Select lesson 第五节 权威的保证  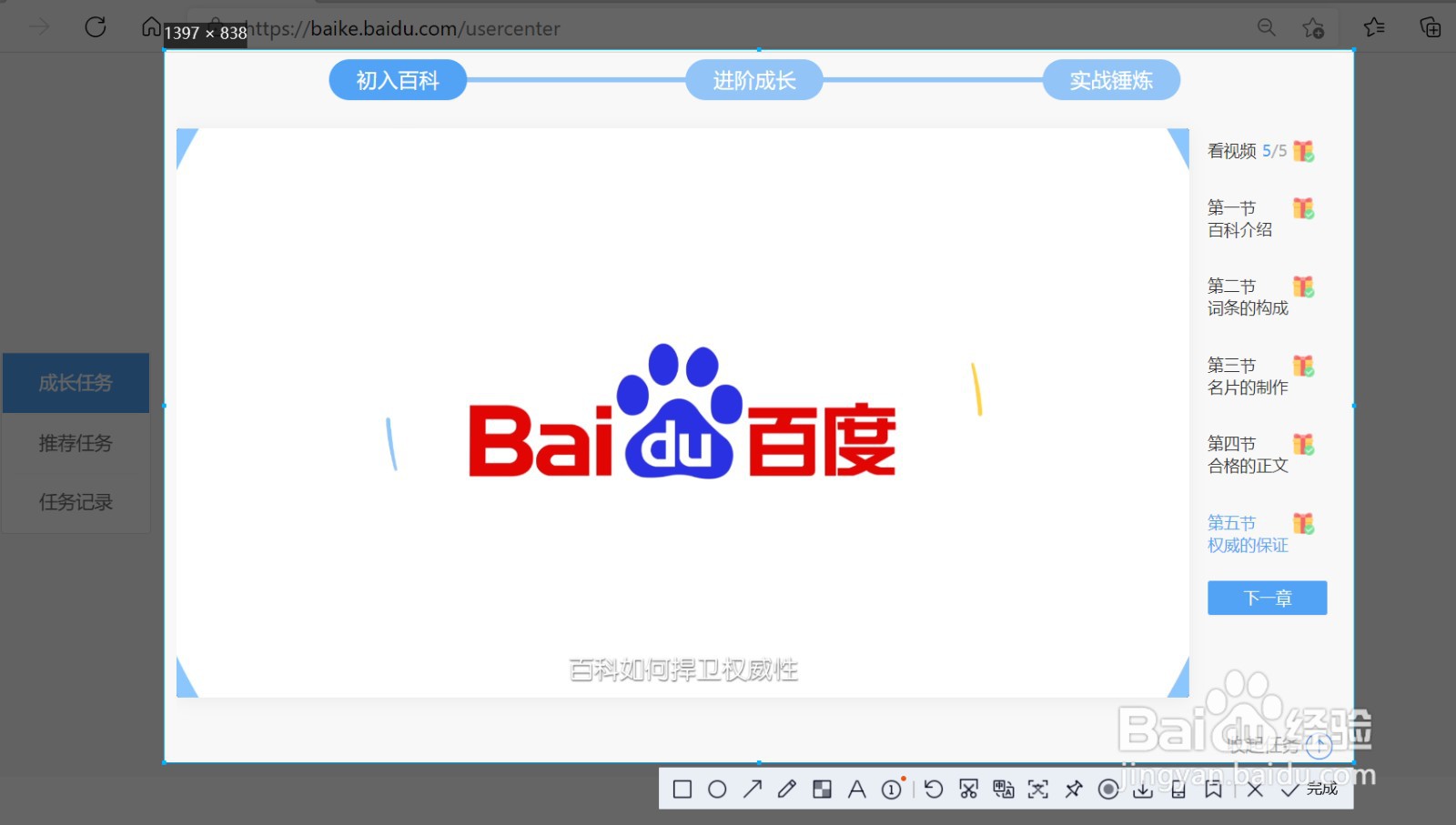(x=1248, y=534)
